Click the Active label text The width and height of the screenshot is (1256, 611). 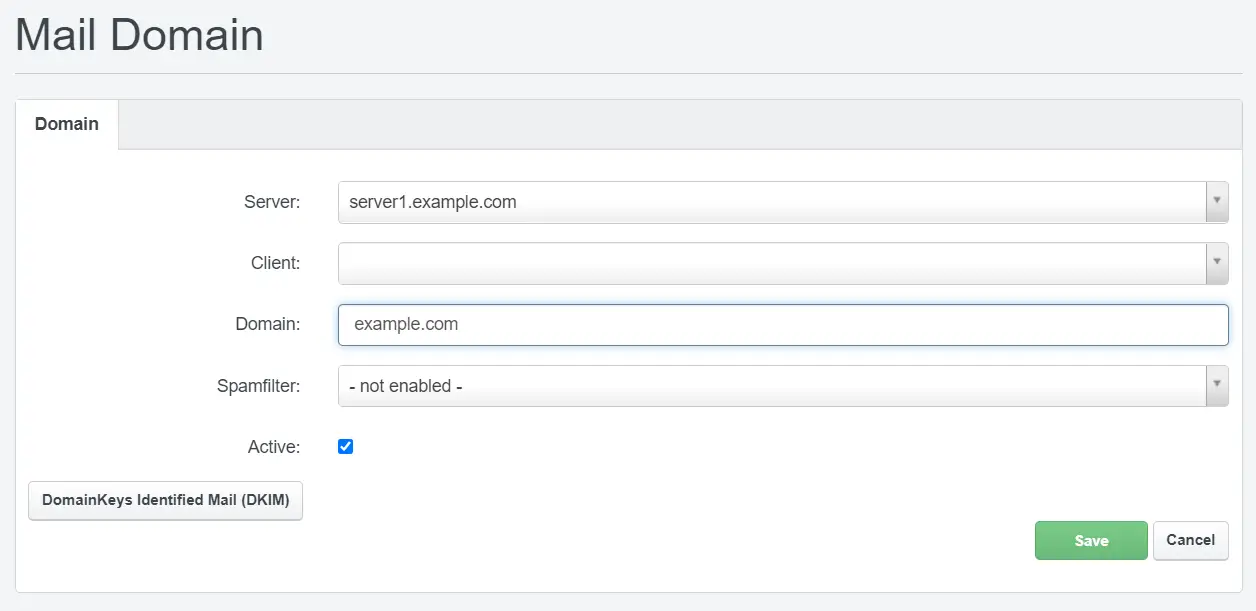click(x=273, y=447)
